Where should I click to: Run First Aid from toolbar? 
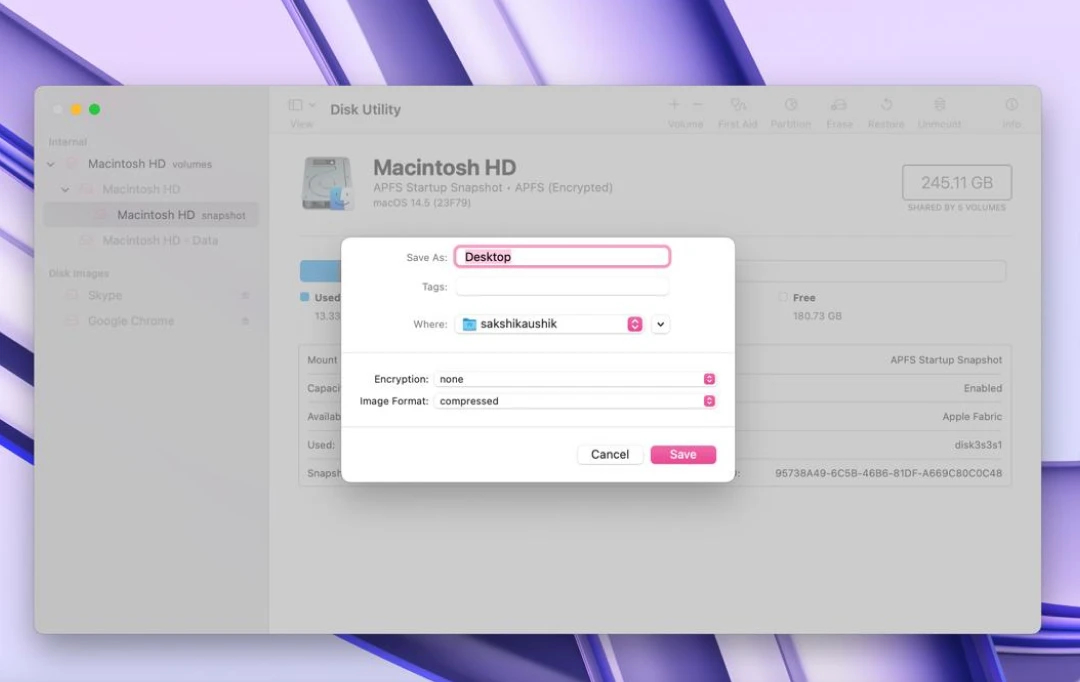tap(738, 105)
